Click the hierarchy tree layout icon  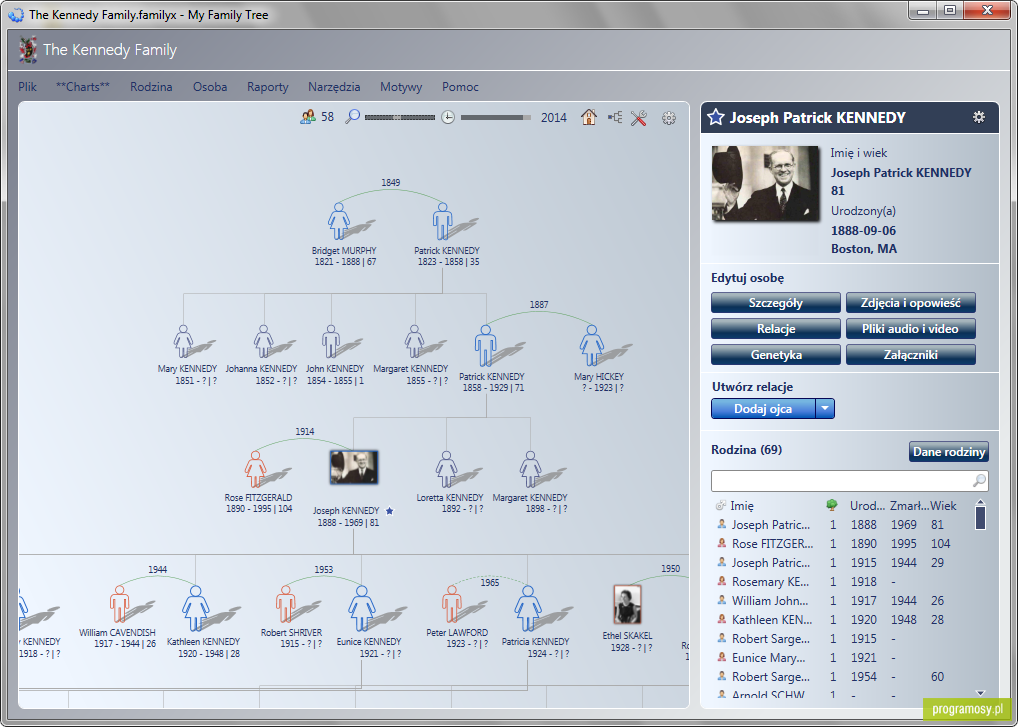(615, 117)
